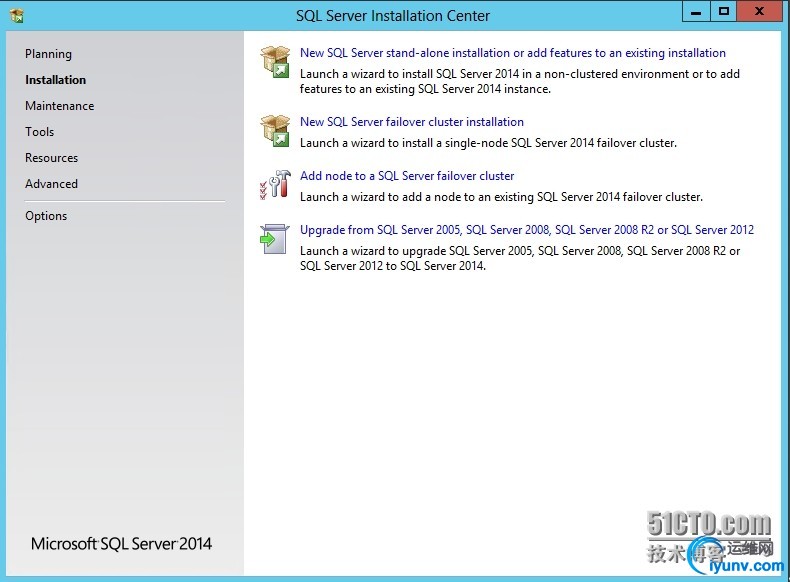This screenshot has height=582, width=790.
Task: Select the Installation section
Action: [x=55, y=80]
